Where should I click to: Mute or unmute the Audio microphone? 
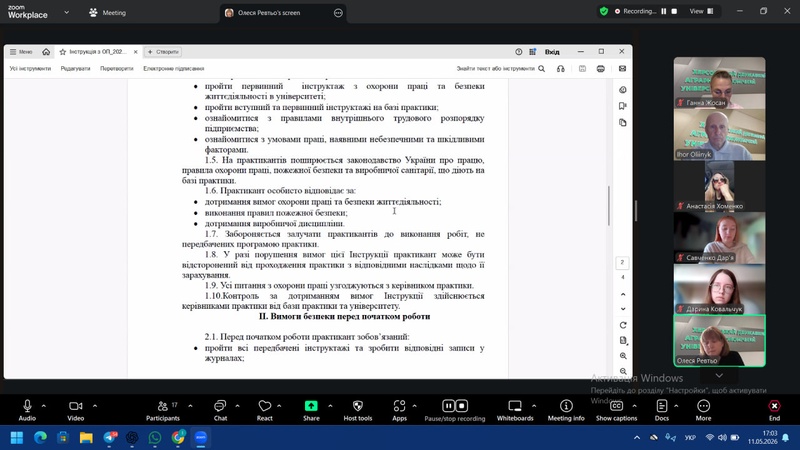pos(27,406)
